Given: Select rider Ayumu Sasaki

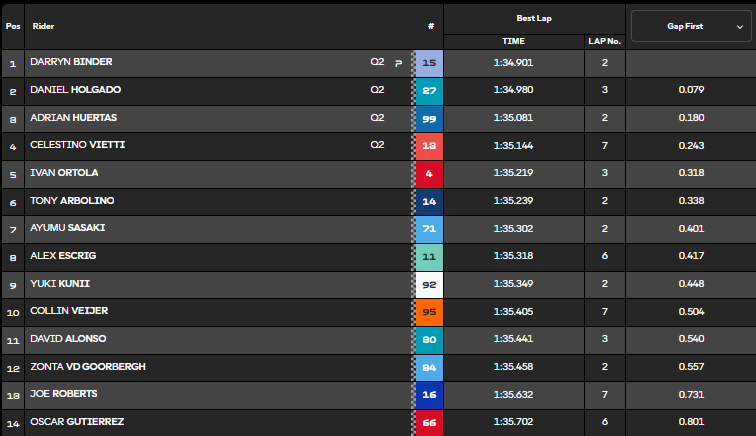Looking at the screenshot, I should pyautogui.click(x=68, y=228).
